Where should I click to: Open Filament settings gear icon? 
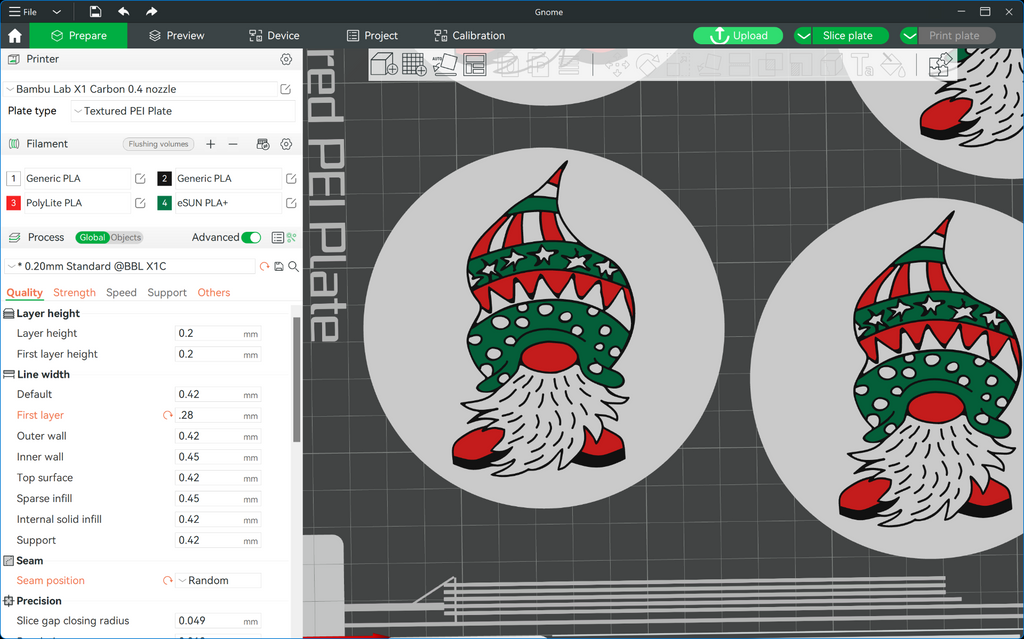click(x=286, y=144)
